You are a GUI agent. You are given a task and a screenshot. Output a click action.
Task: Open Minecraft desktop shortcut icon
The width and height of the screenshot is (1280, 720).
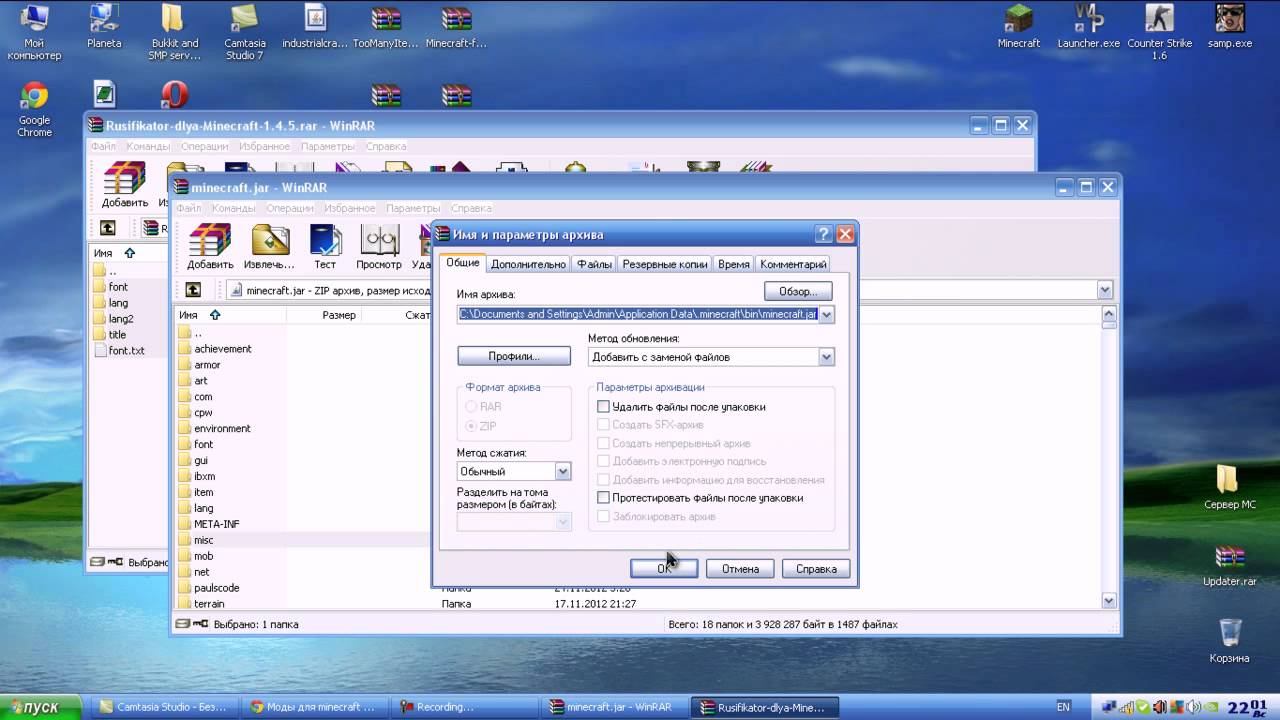tap(1018, 26)
